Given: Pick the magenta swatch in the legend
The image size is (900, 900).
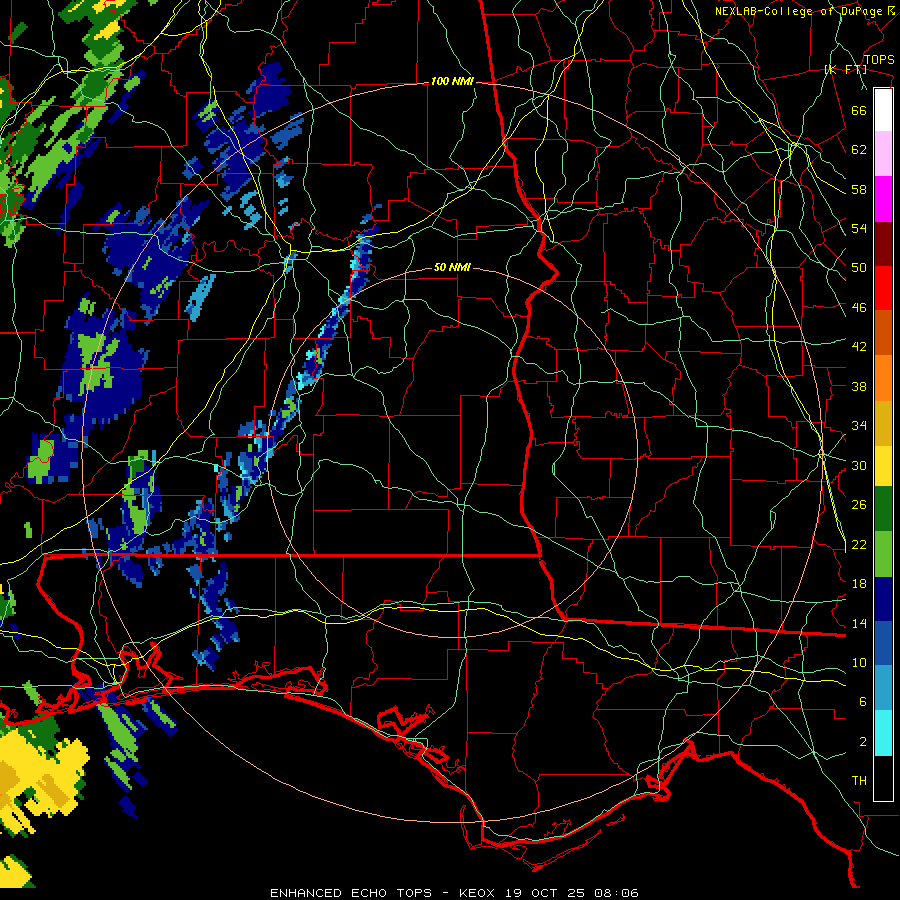Looking at the screenshot, I should click(883, 199).
